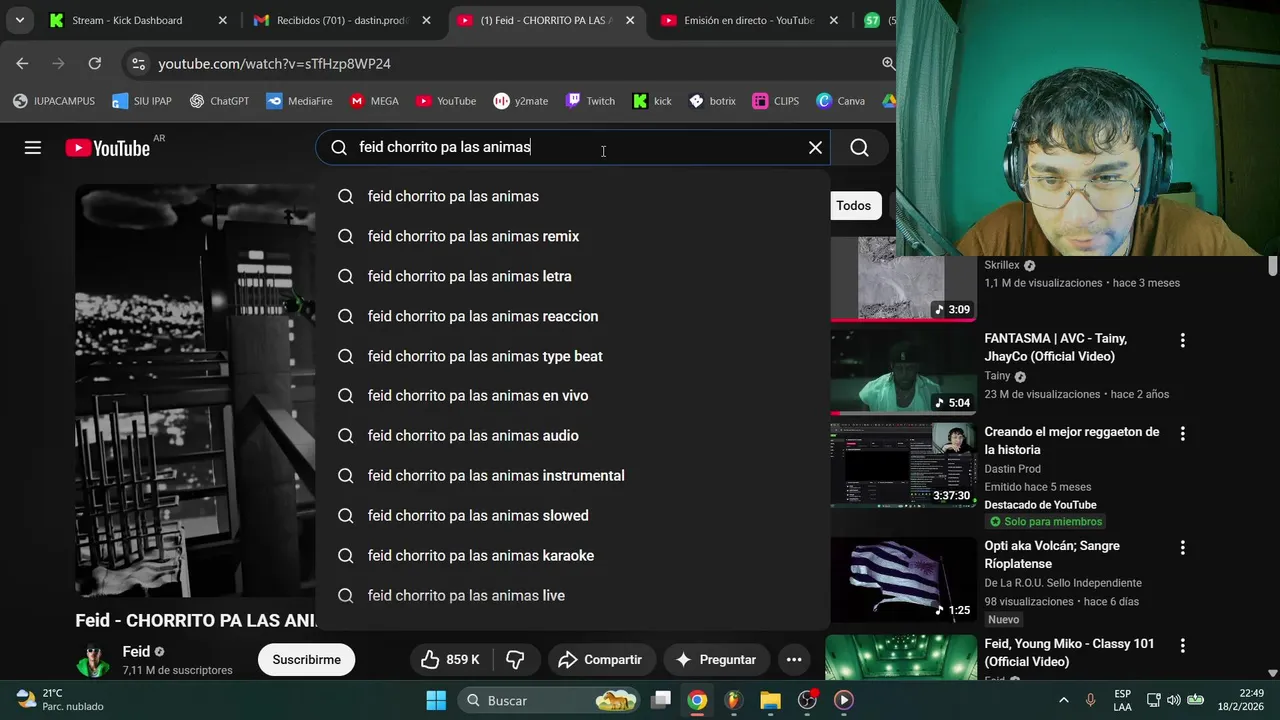The height and width of the screenshot is (720, 1280).
Task: Open the MEGA bookmark
Action: point(374,101)
